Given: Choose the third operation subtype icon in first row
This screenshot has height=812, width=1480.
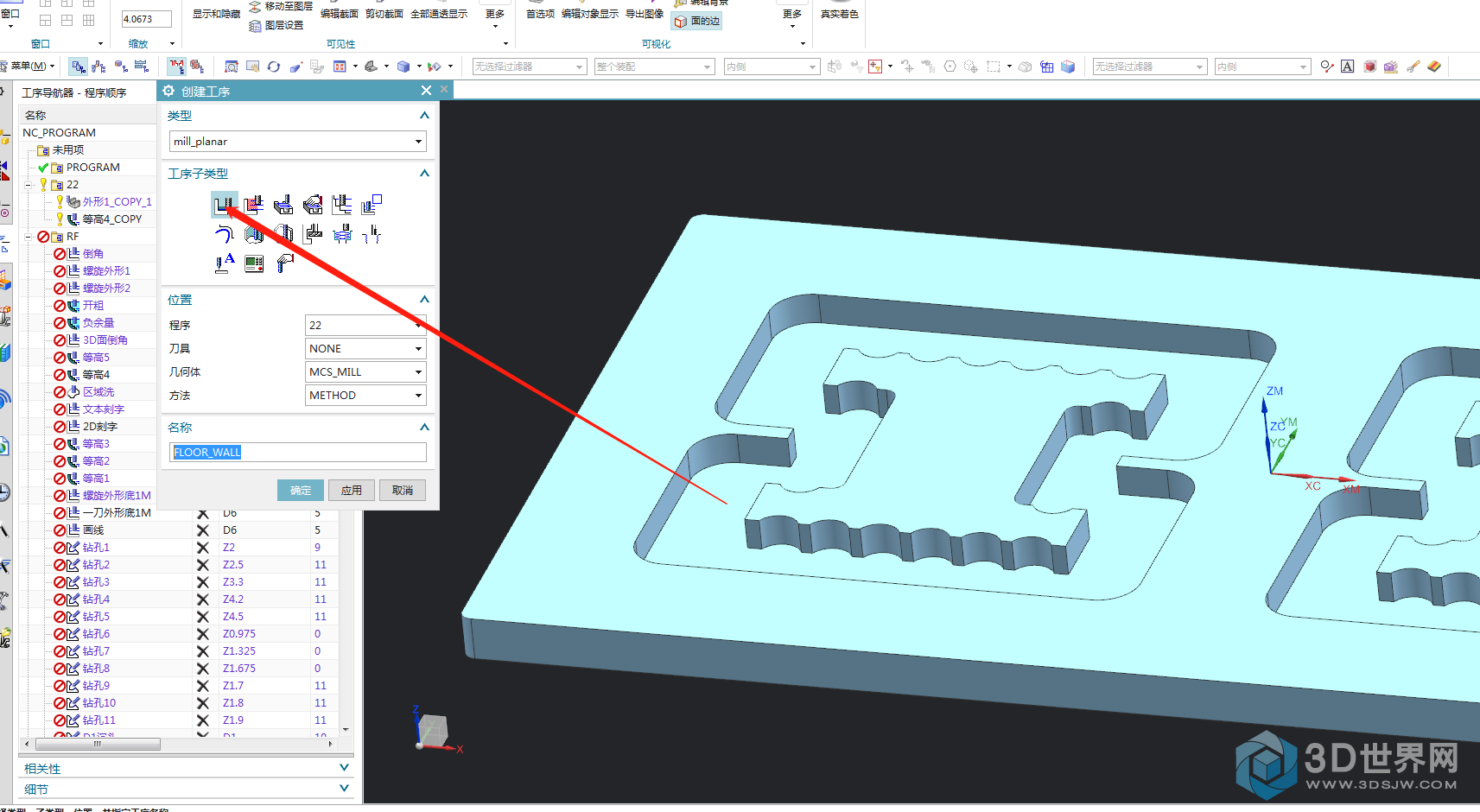Looking at the screenshot, I should coord(283,205).
